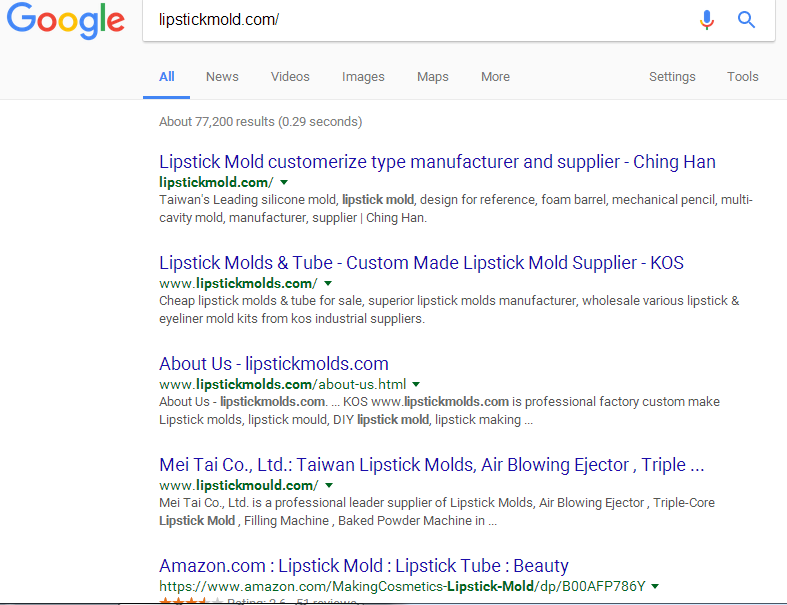787x605 pixels.
Task: Open the Images tab
Action: [x=363, y=77]
